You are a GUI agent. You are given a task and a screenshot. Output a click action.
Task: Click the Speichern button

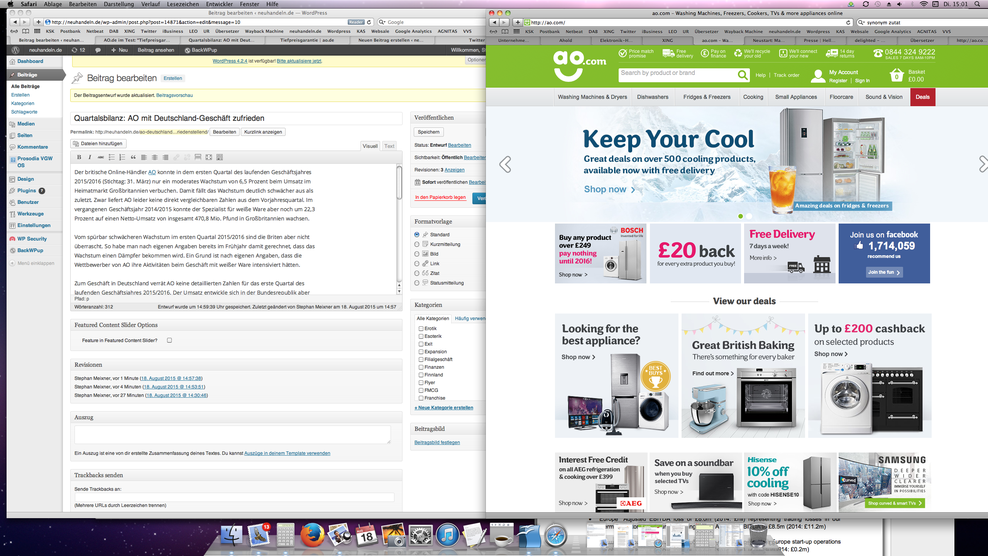click(x=428, y=132)
